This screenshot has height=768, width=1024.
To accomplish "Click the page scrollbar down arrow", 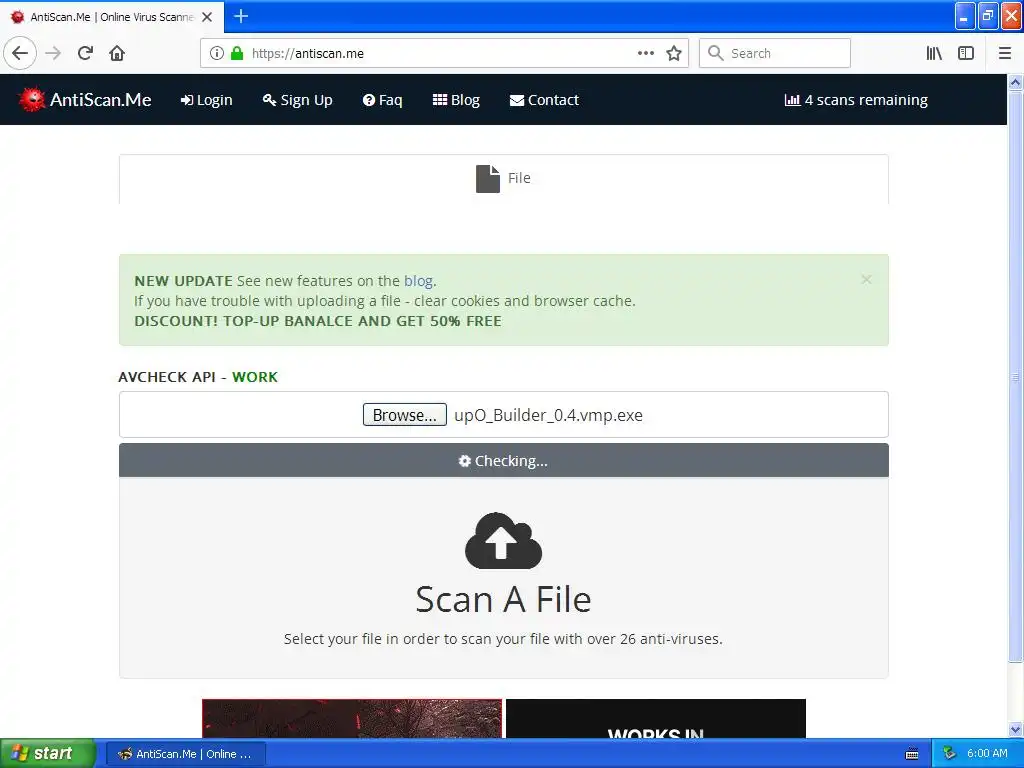I will [1015, 729].
